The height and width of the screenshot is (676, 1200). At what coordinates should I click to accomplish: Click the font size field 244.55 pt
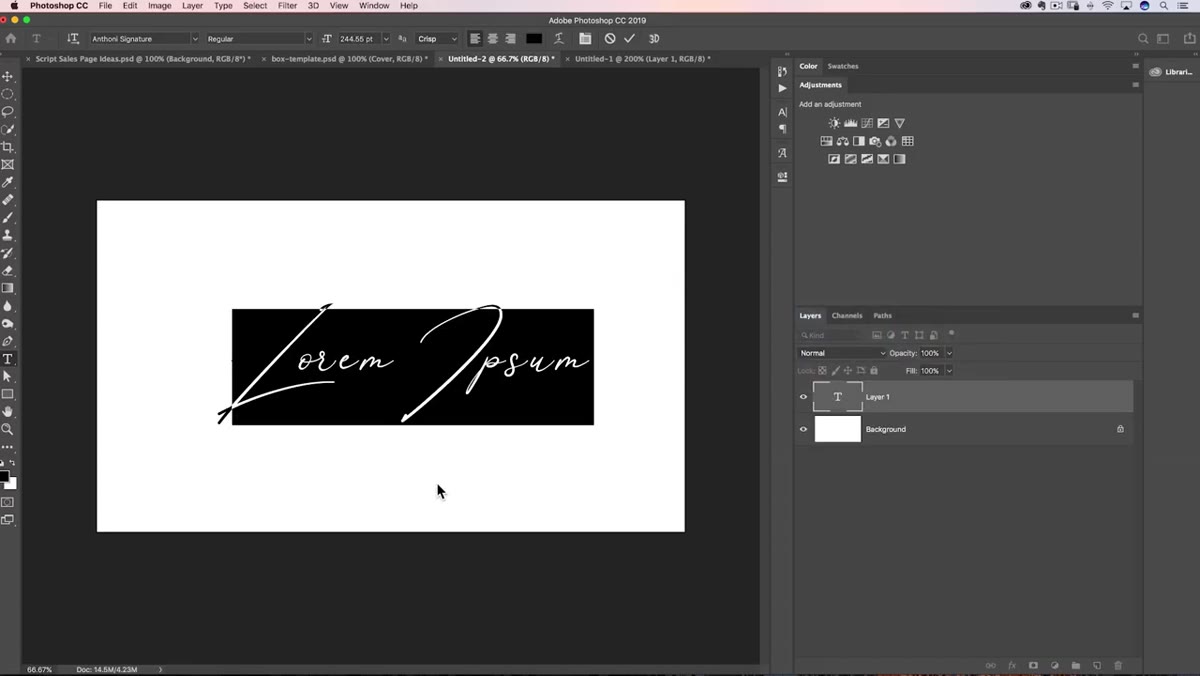pyautogui.click(x=357, y=39)
